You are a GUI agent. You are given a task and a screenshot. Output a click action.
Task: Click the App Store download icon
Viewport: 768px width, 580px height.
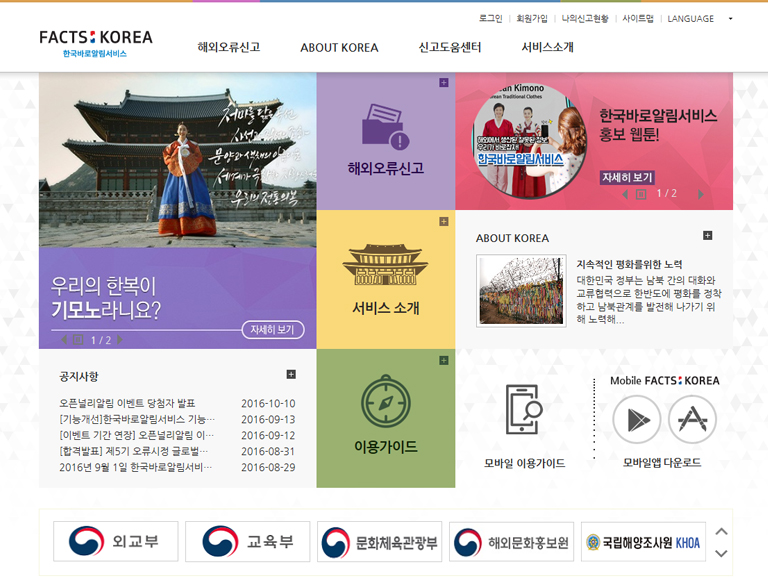click(692, 420)
